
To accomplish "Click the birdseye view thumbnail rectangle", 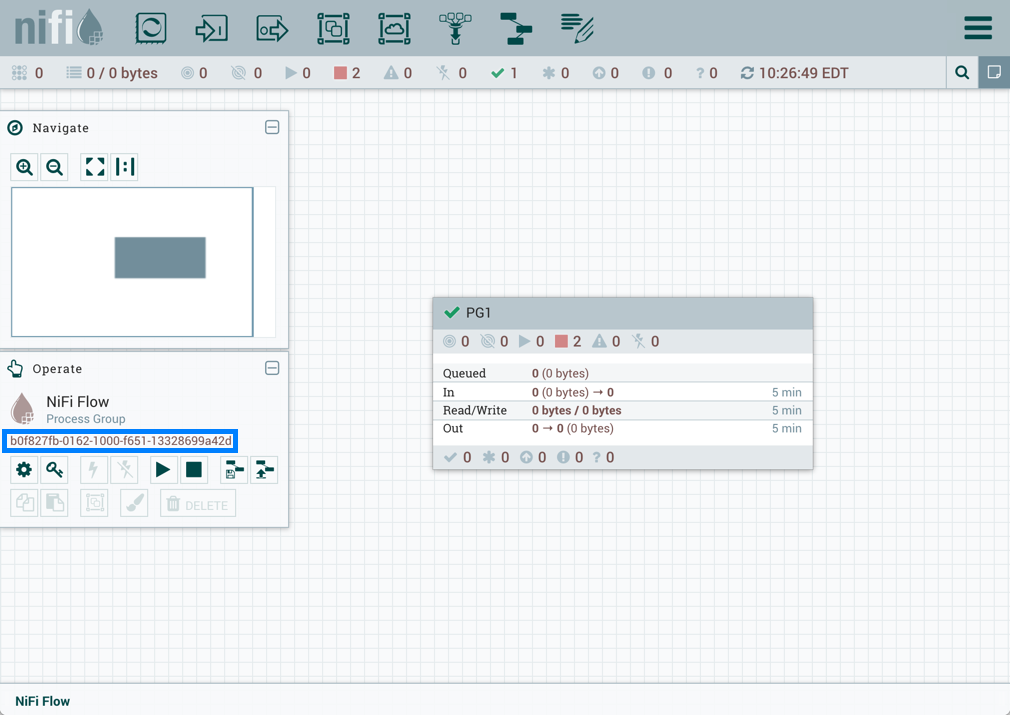I will pos(160,257).
